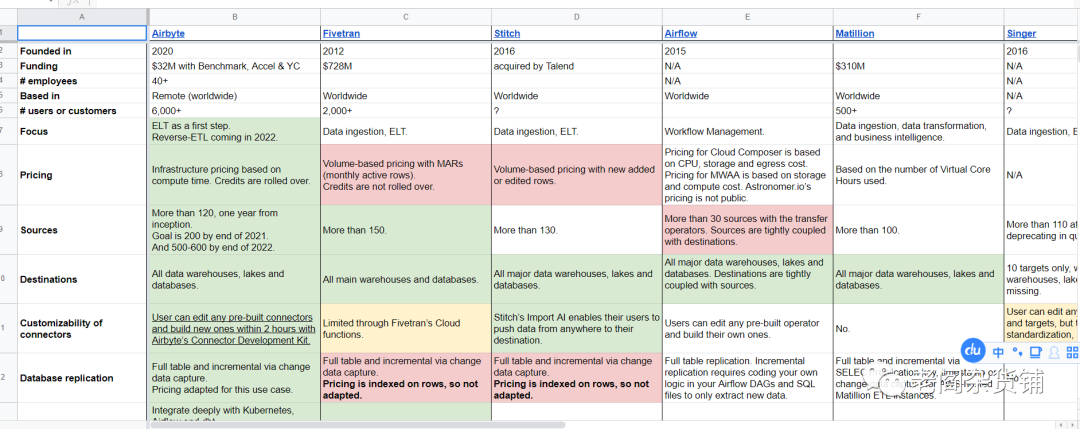Click the selected empty cell A1
This screenshot has width=1080, height=429.
83,33
